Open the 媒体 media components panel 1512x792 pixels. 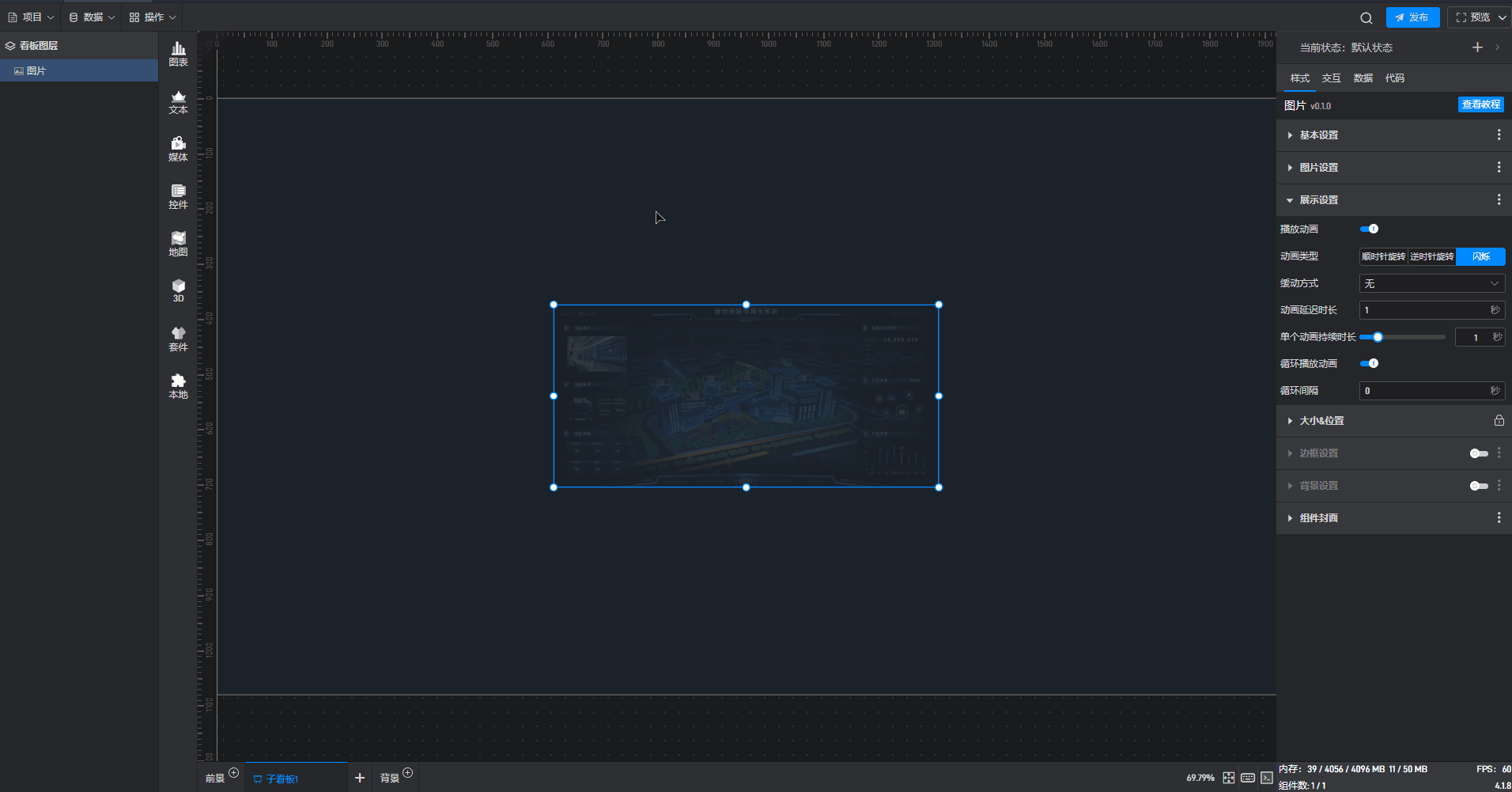(x=178, y=149)
